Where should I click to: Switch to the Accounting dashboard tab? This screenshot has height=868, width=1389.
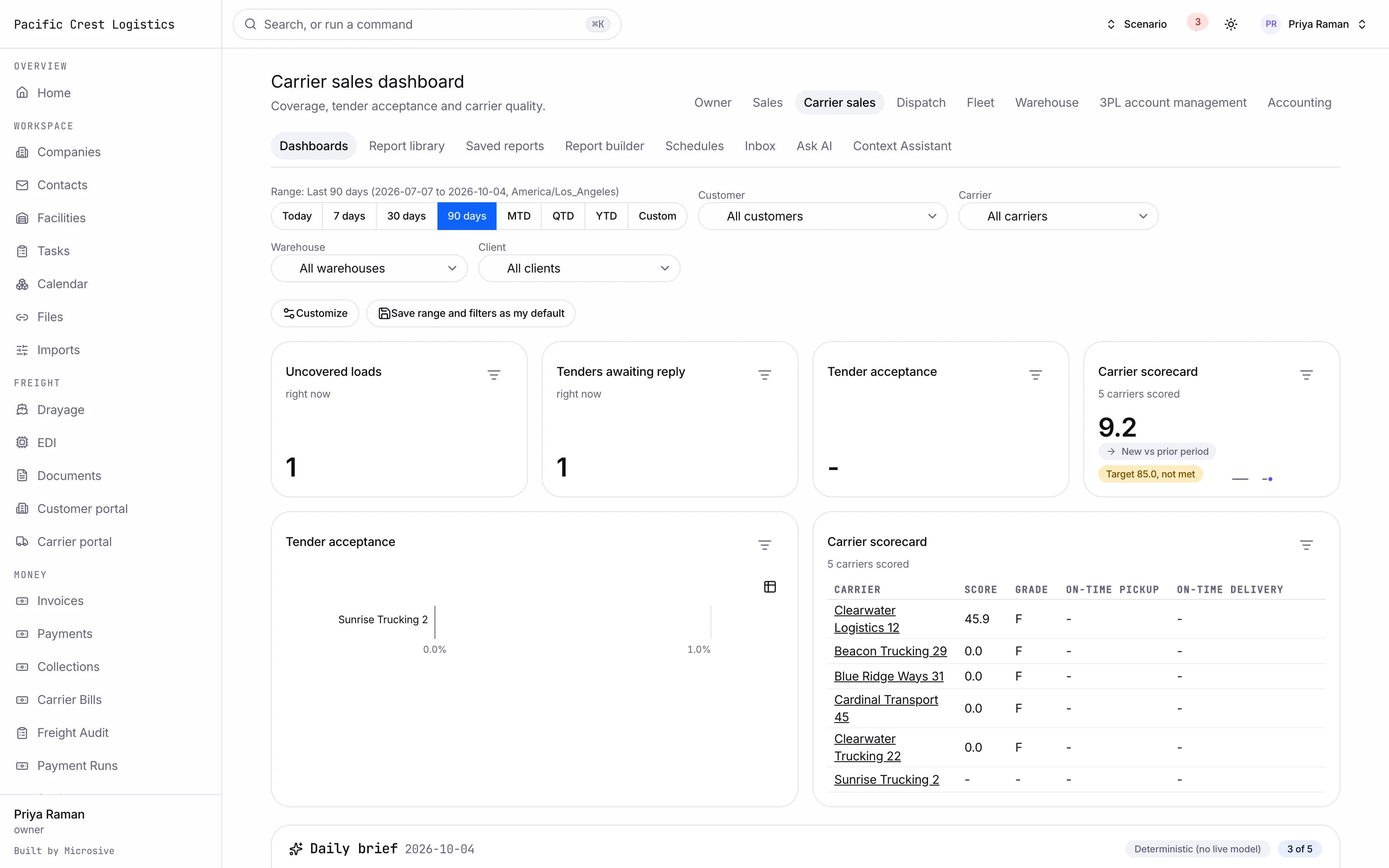coord(1299,103)
